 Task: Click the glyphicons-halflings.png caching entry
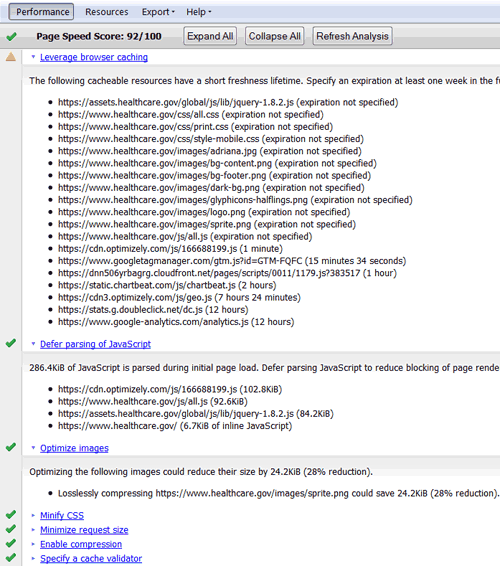(x=235, y=200)
